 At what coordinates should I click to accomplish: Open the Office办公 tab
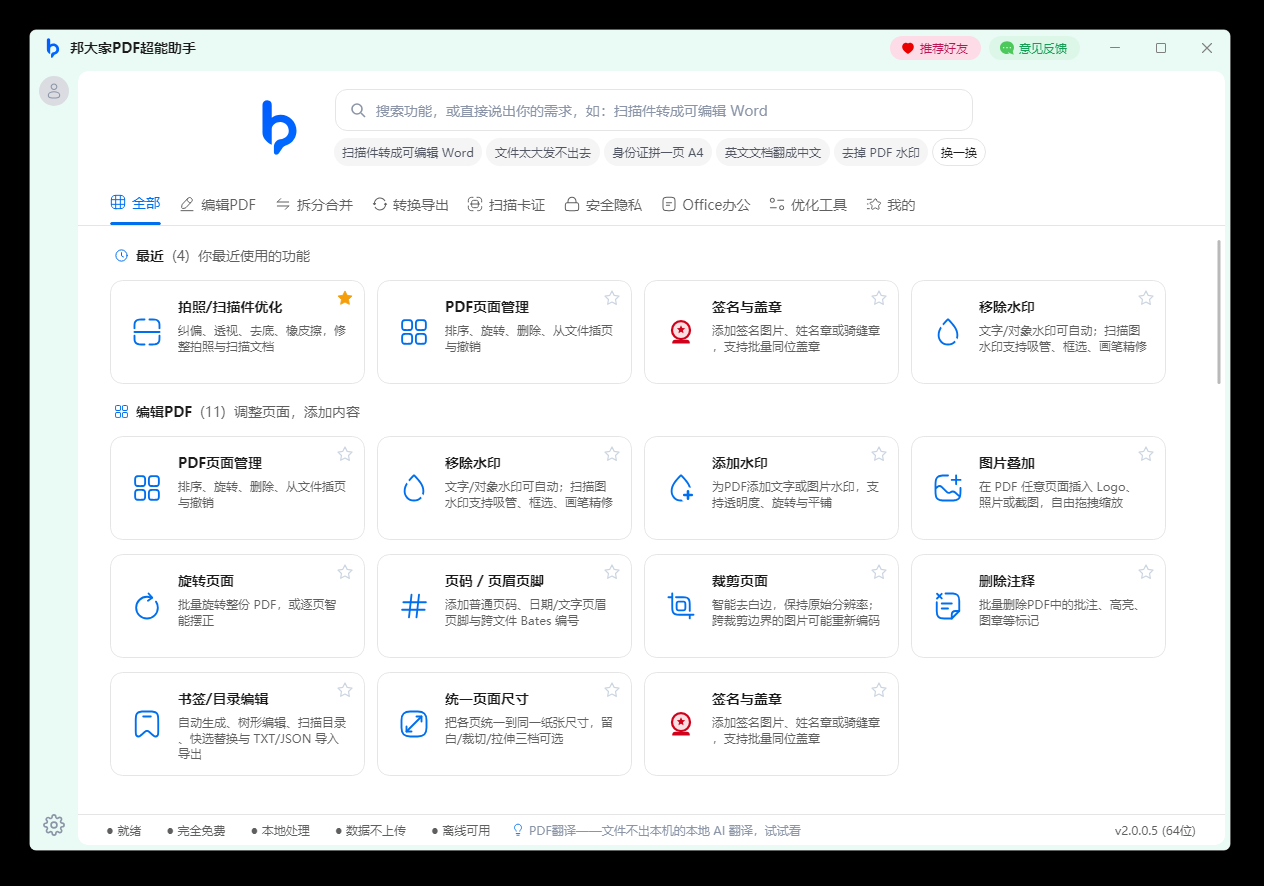tap(705, 205)
